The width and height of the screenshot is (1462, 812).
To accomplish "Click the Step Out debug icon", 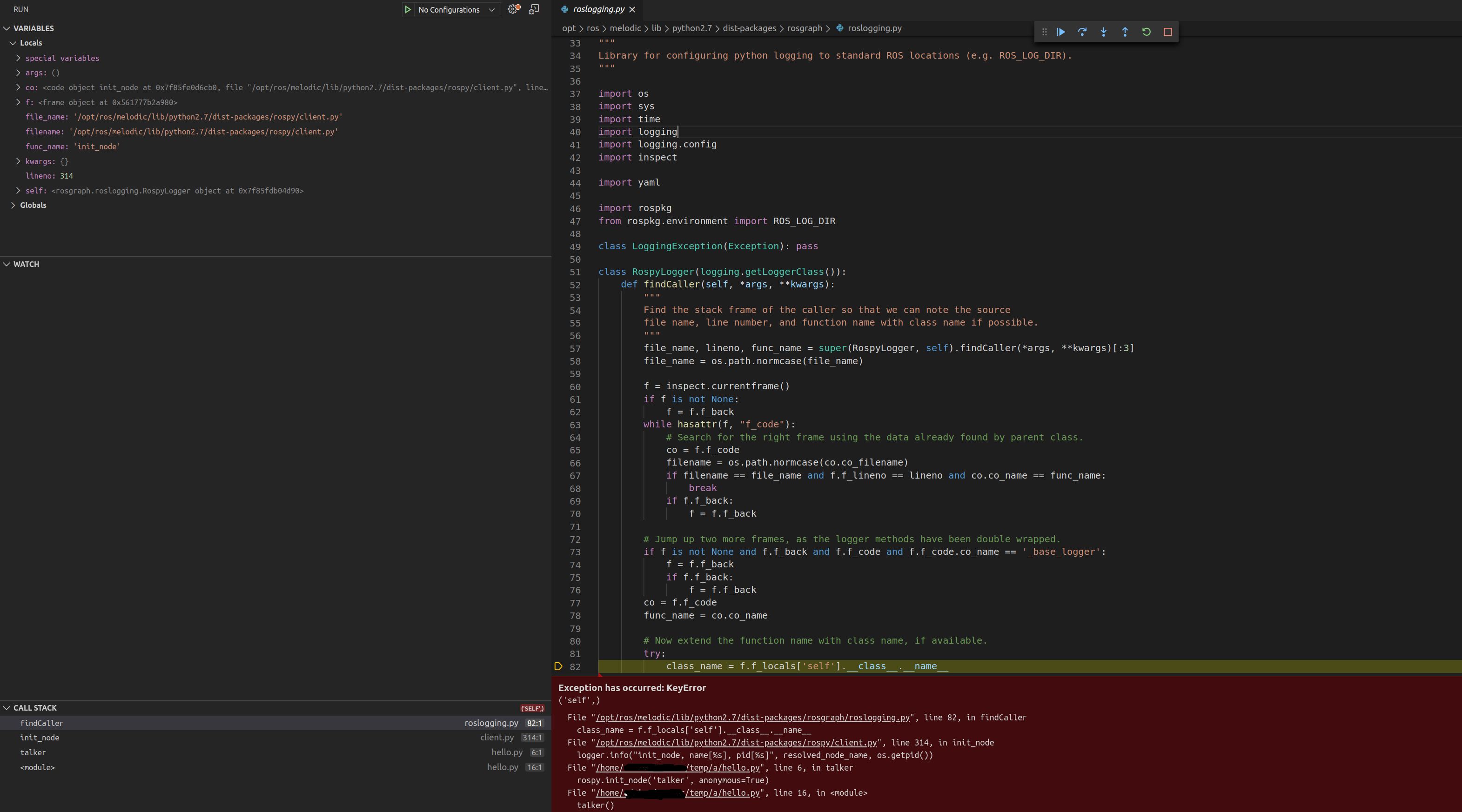I will 1125,32.
